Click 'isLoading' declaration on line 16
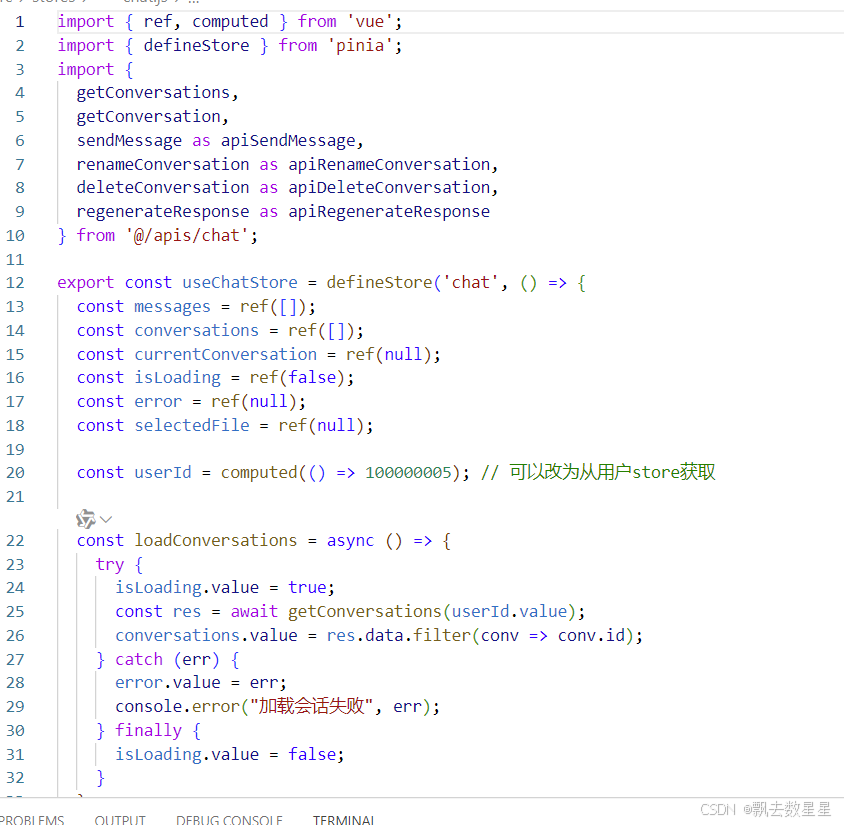The height and width of the screenshot is (825, 844). [x=178, y=378]
